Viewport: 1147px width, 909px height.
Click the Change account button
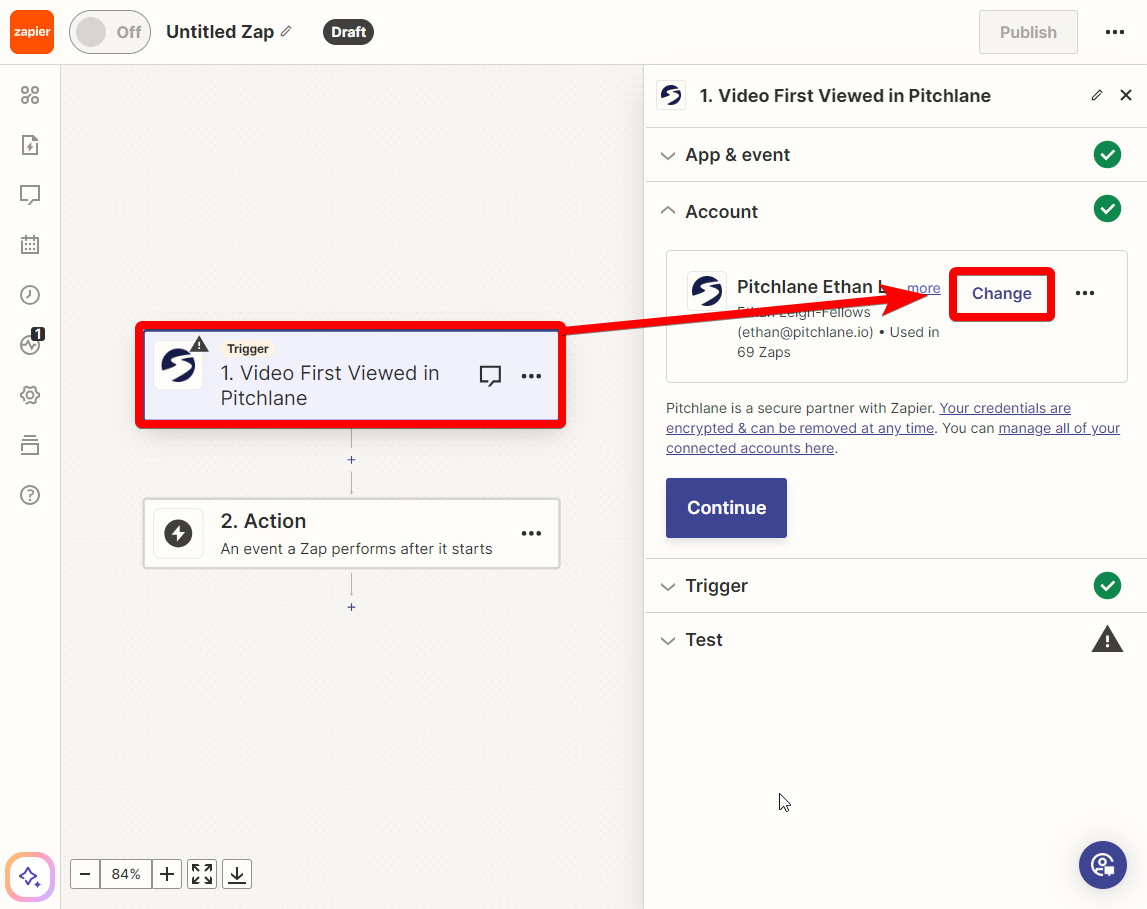[x=1001, y=293]
